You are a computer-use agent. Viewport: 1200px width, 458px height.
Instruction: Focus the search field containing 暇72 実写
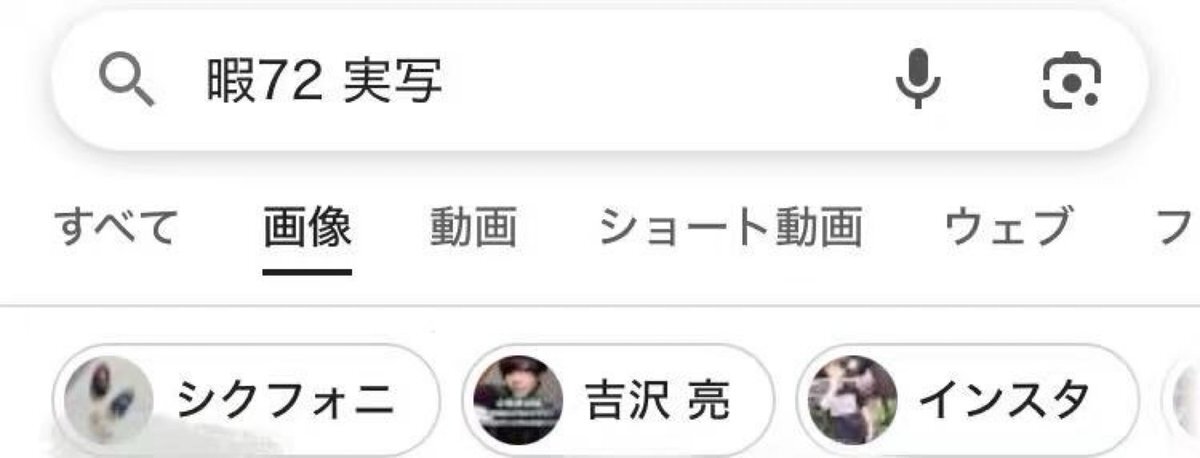[599, 80]
